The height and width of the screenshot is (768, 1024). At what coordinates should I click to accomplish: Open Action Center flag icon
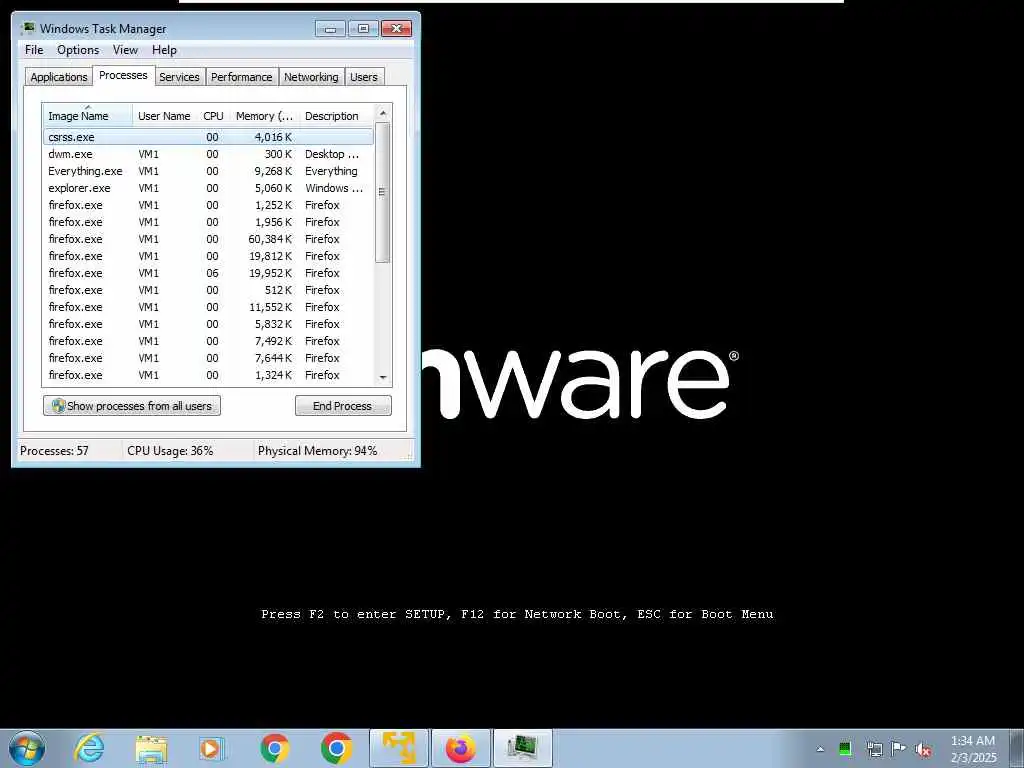(899, 749)
